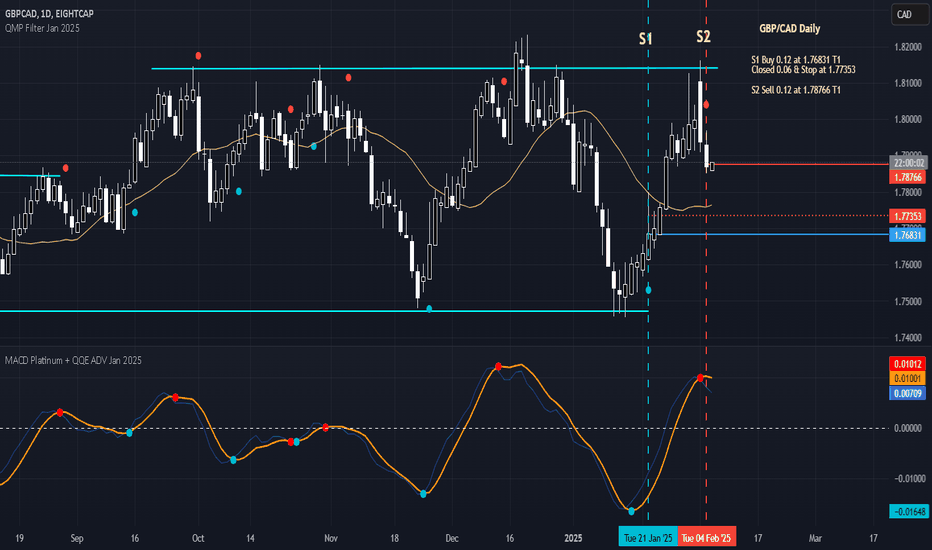The image size is (932, 550).
Task: Click the orange 0.01001 MACD value tag
Action: 908,379
